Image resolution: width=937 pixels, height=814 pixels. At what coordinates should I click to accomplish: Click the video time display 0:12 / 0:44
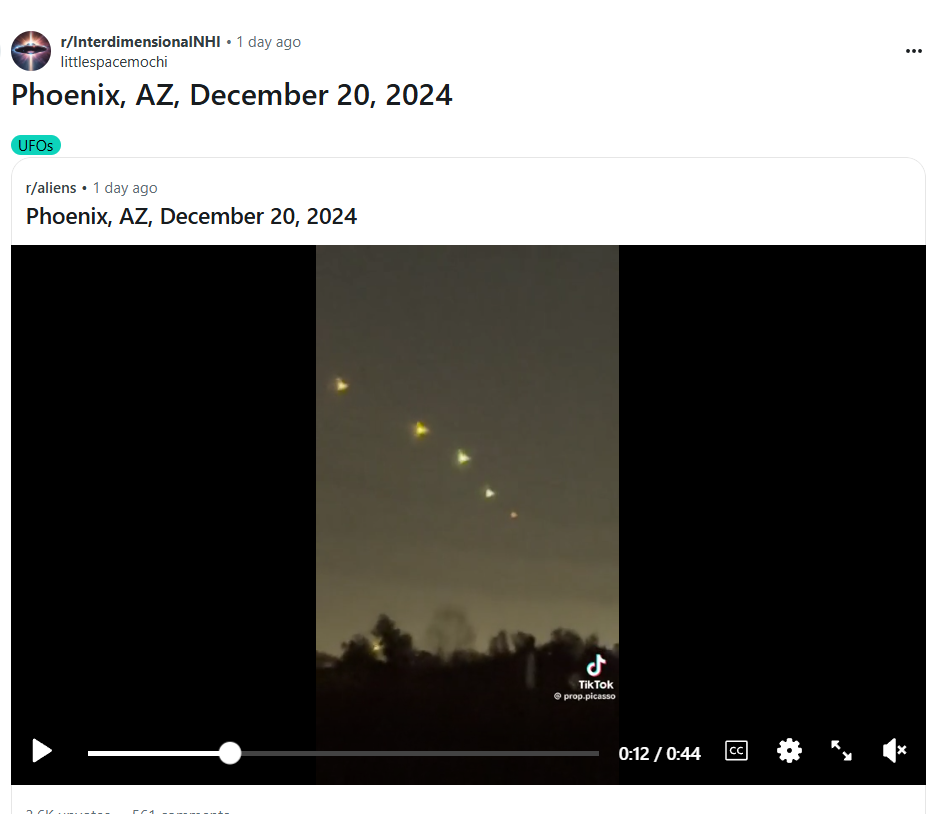[659, 753]
